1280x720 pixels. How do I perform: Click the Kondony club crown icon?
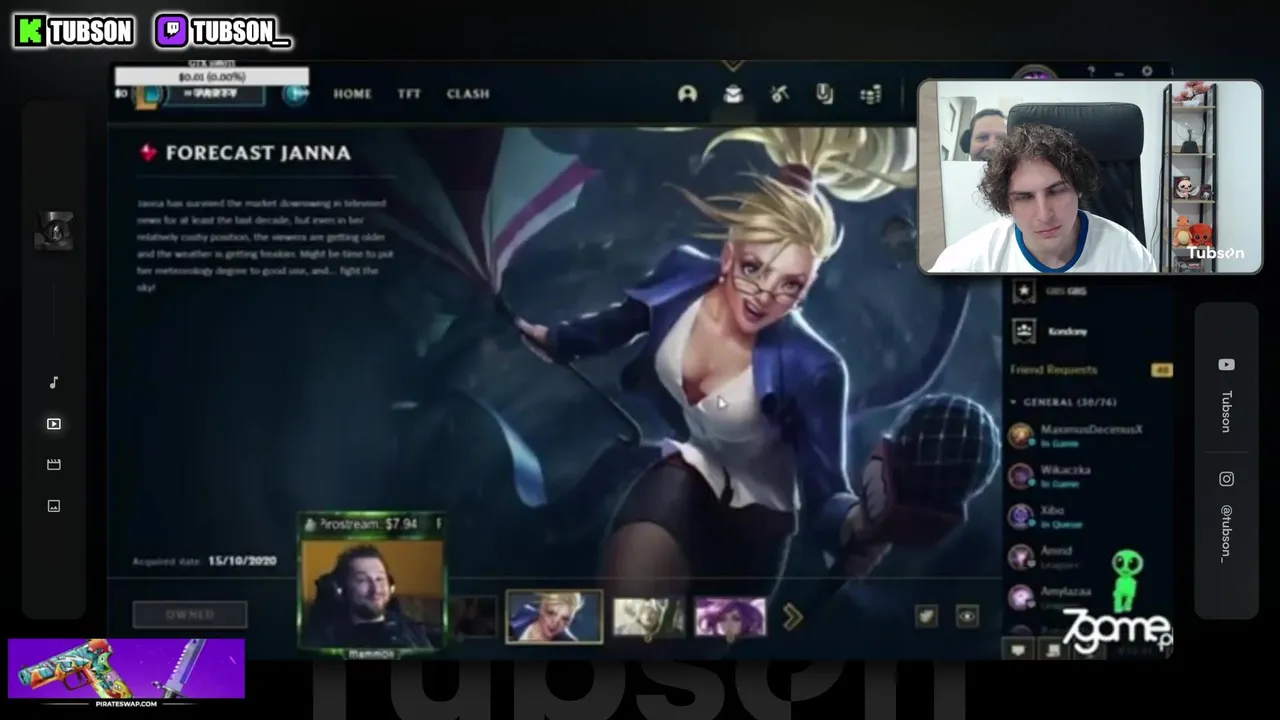pos(1023,331)
